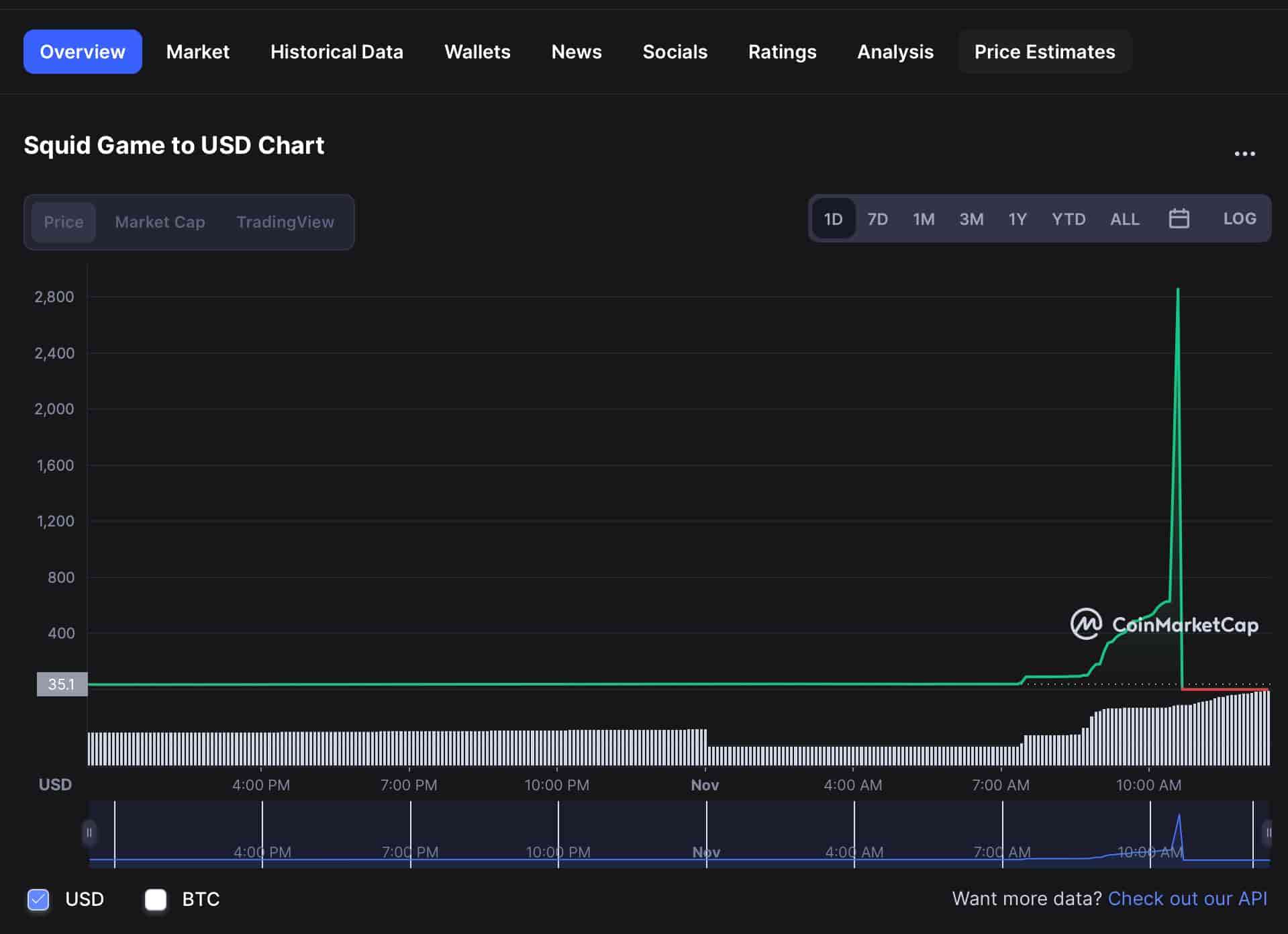Select the 3M time range

[x=971, y=218]
